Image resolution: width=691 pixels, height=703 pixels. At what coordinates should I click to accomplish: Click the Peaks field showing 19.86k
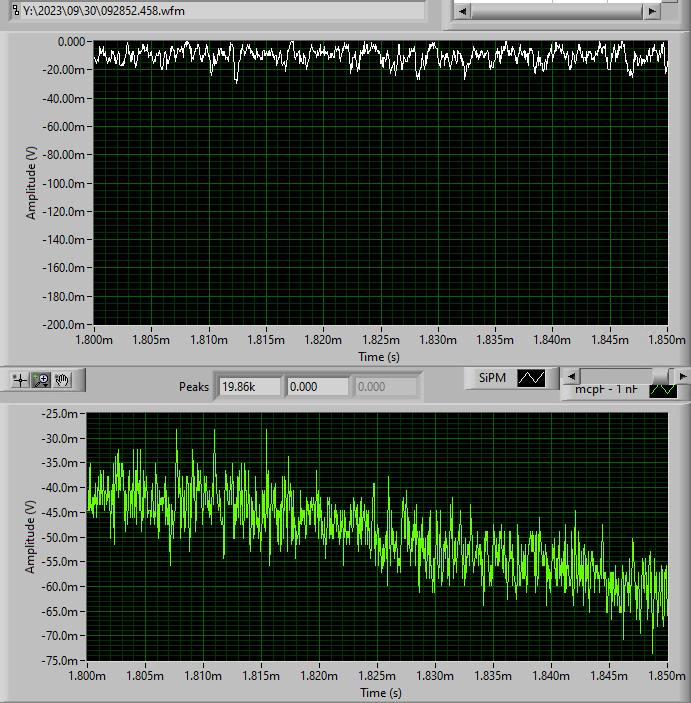pos(248,387)
